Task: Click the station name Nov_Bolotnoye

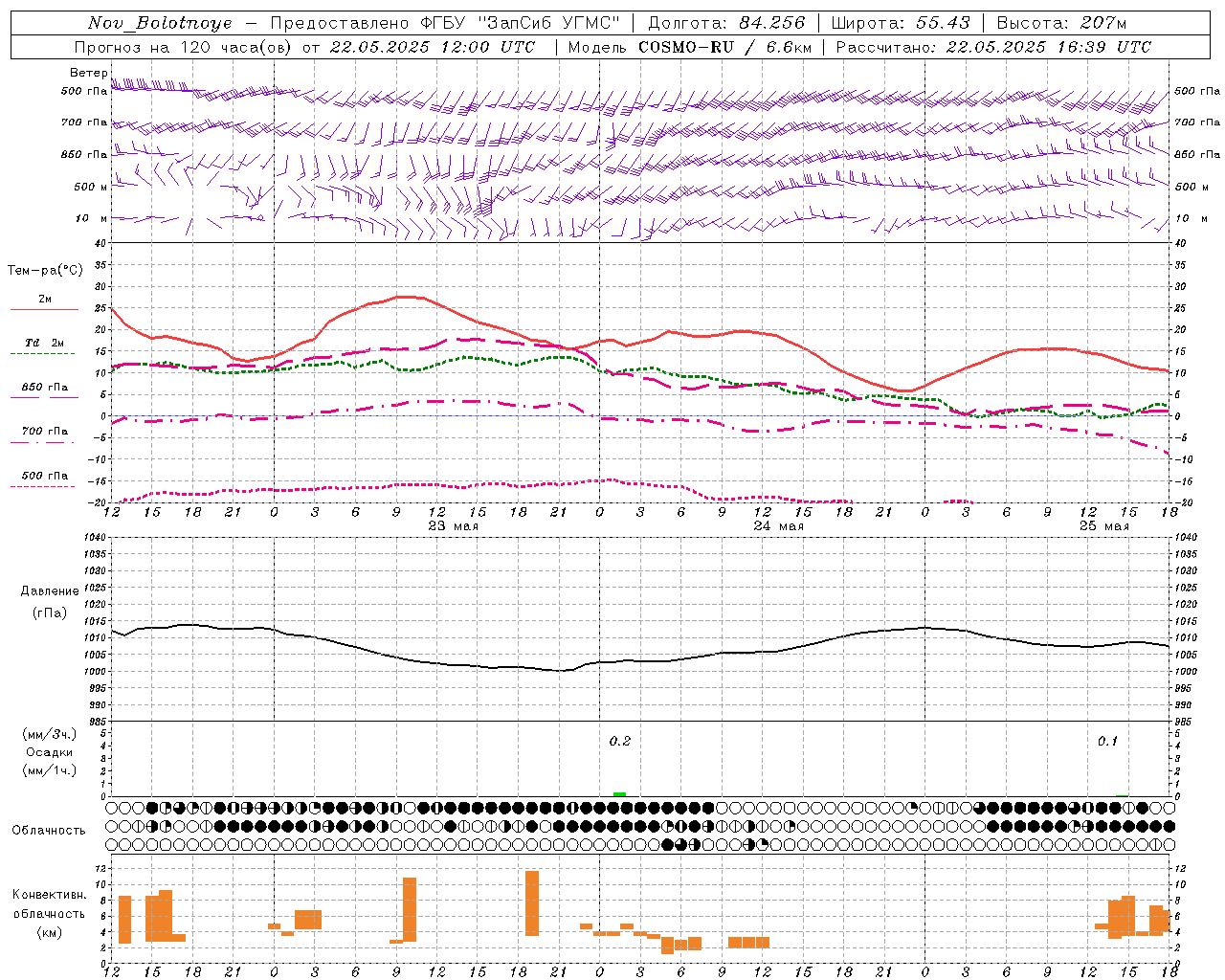Action: pos(160,23)
